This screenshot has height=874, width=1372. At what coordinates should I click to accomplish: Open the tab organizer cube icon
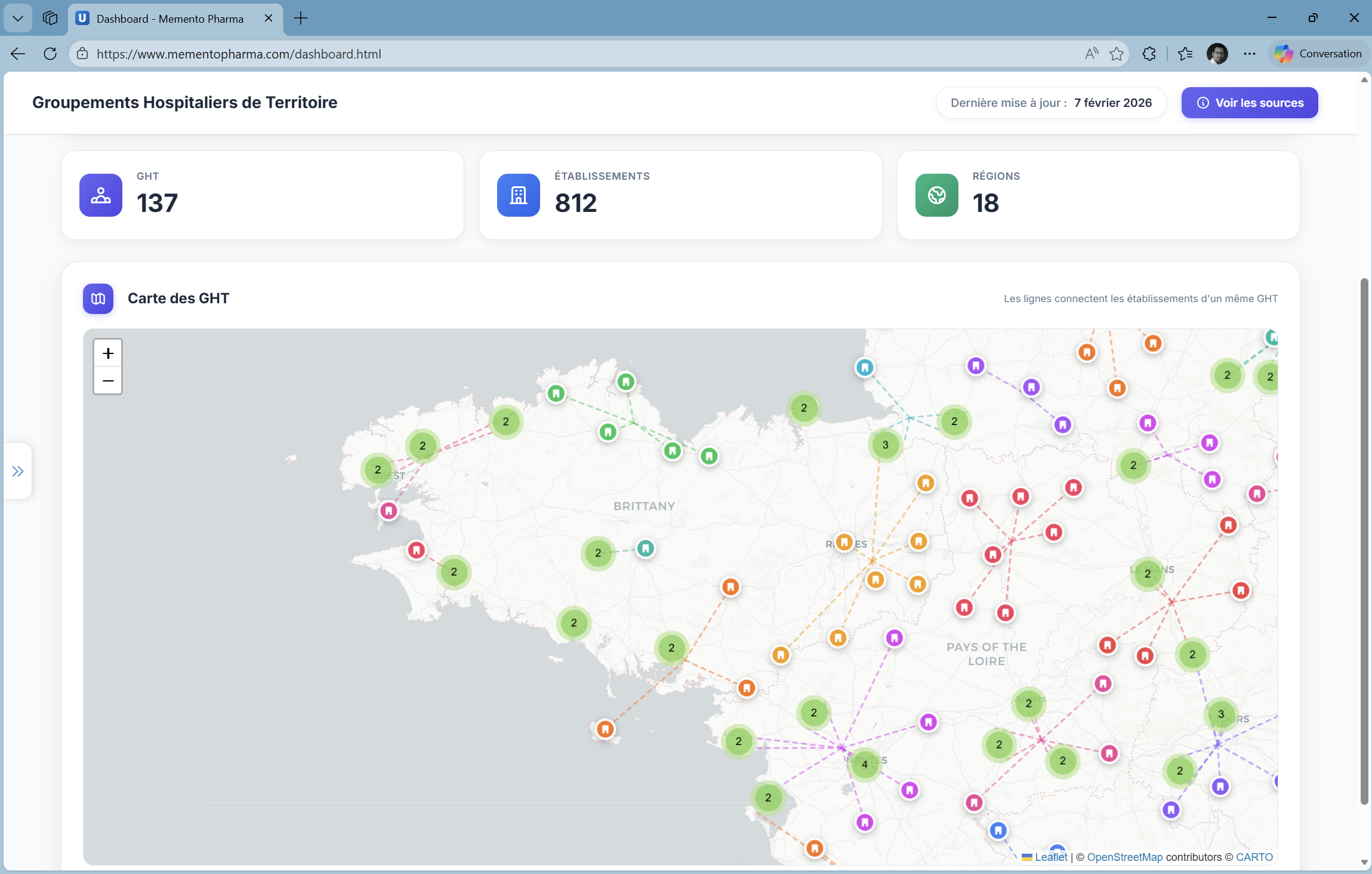50,18
